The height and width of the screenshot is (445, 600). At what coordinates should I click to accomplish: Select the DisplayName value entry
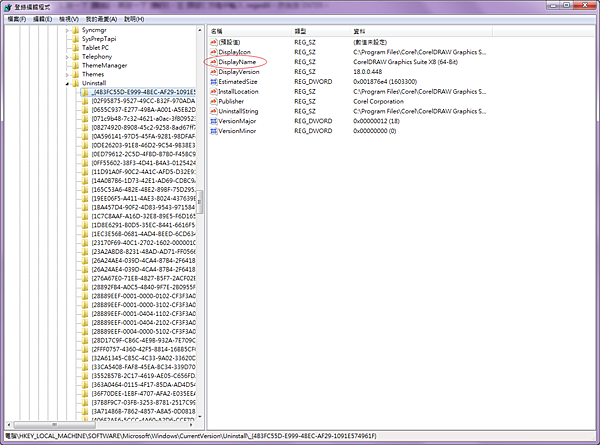coord(237,62)
